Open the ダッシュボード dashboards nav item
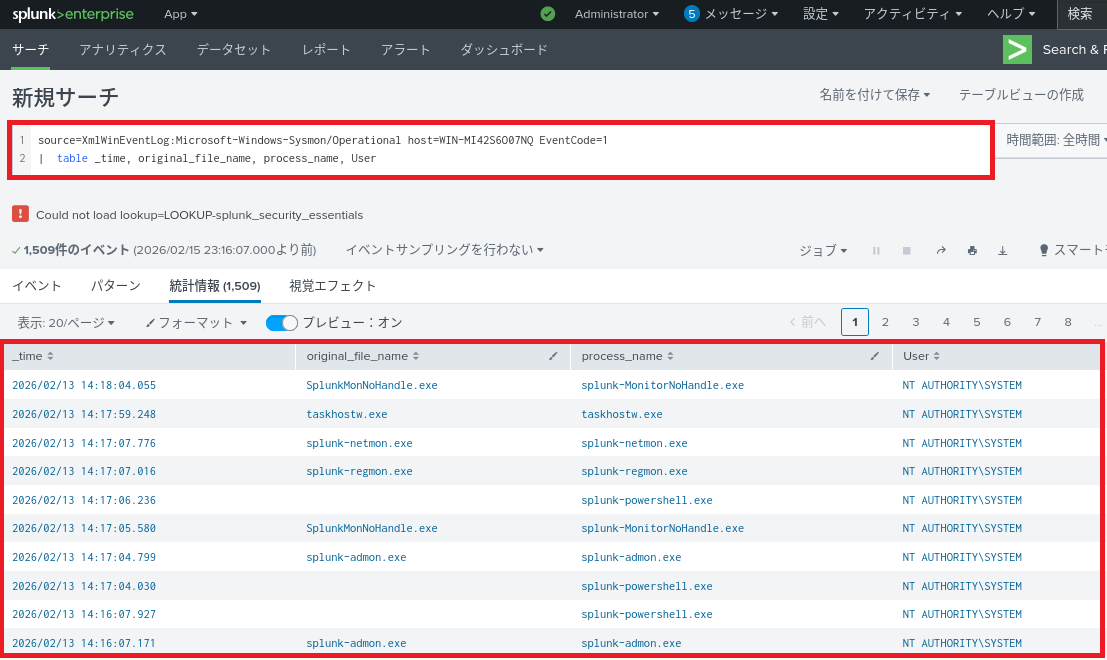 (x=504, y=49)
